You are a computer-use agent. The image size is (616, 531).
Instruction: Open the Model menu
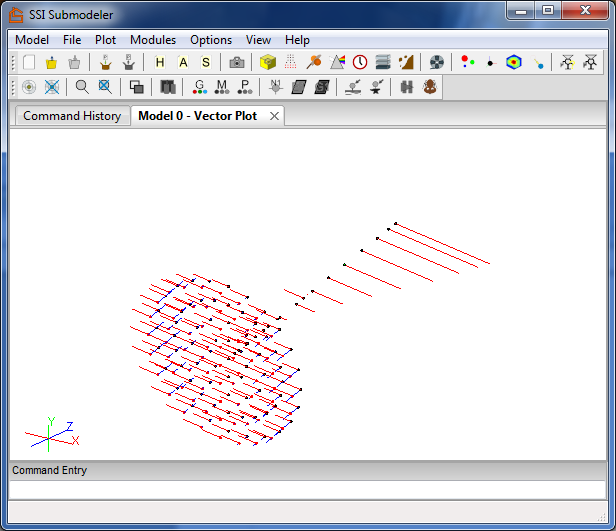point(32,40)
